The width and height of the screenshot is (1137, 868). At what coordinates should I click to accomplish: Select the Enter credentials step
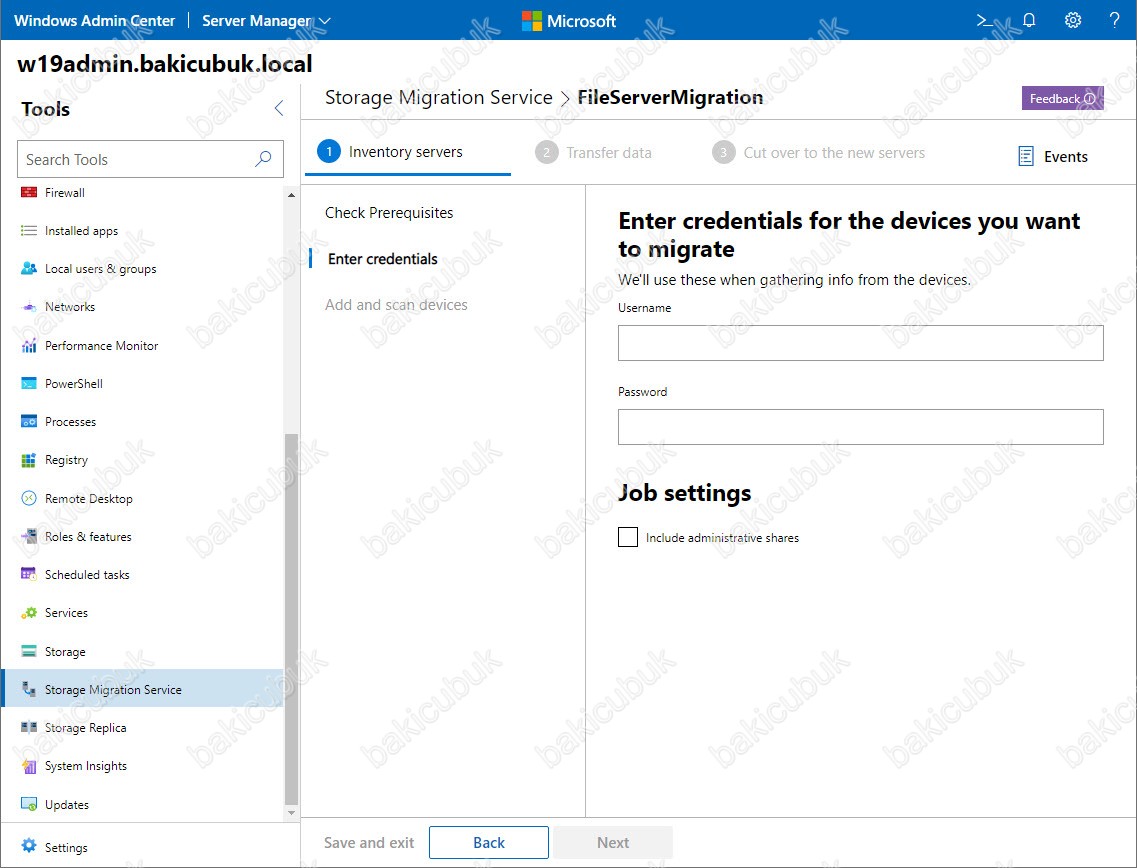click(x=383, y=259)
